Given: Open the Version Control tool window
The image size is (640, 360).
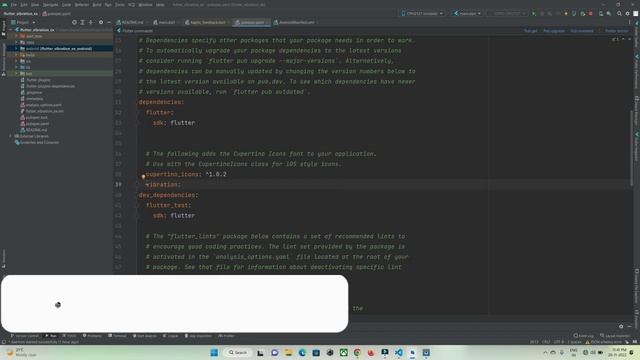Looking at the screenshot, I should point(24,336).
